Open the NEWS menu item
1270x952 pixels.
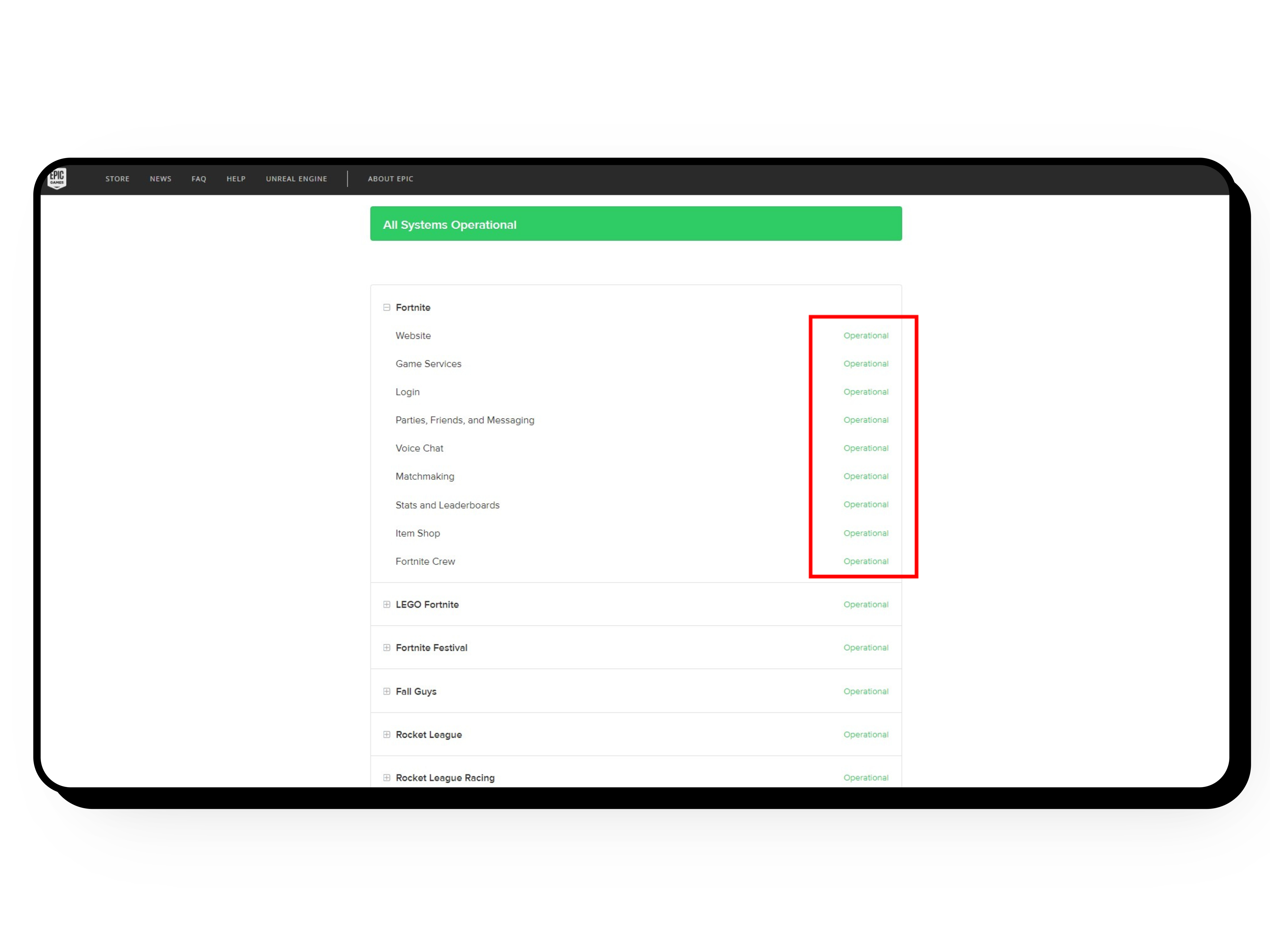[160, 179]
